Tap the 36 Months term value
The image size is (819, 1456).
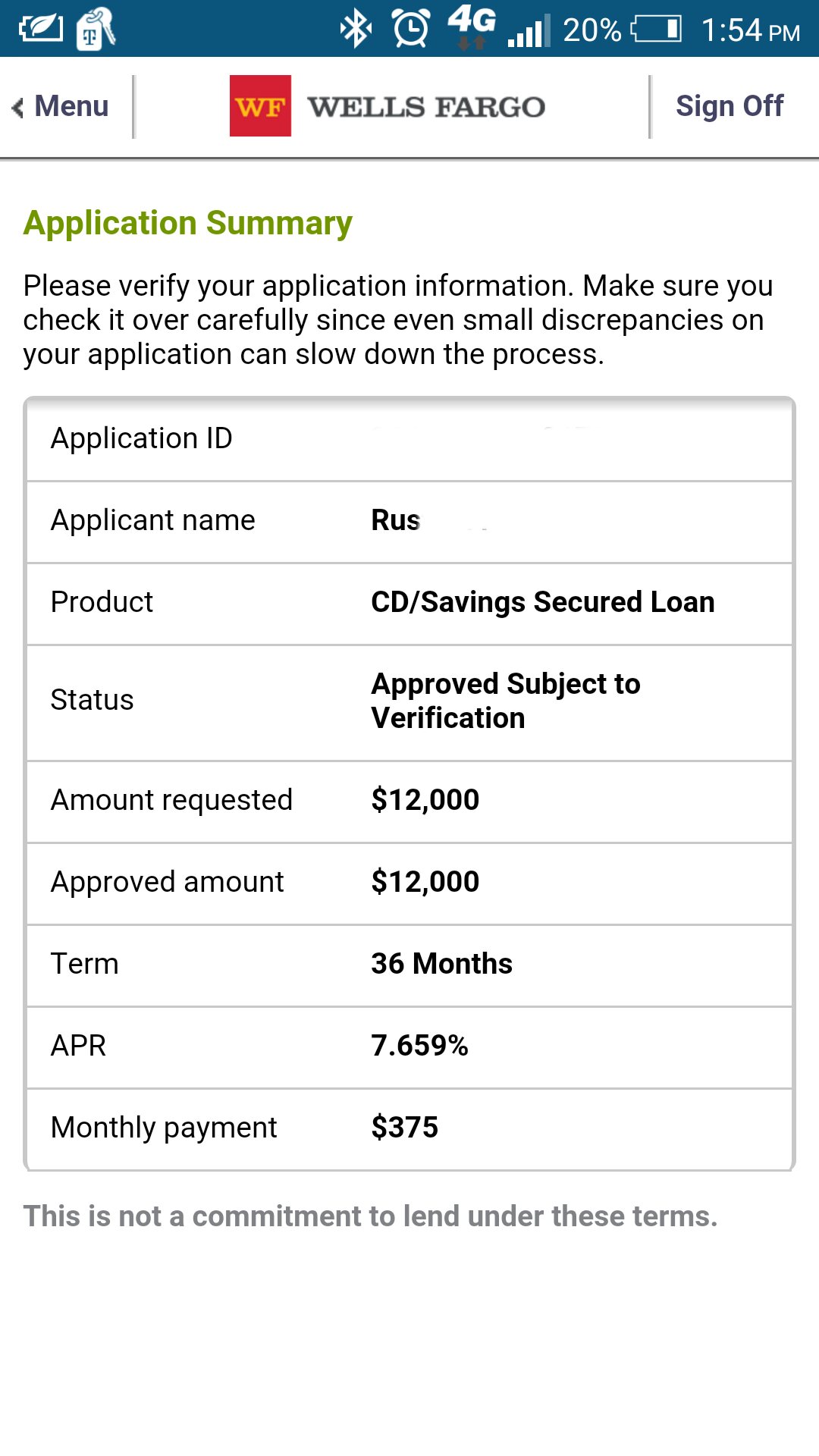click(x=441, y=964)
